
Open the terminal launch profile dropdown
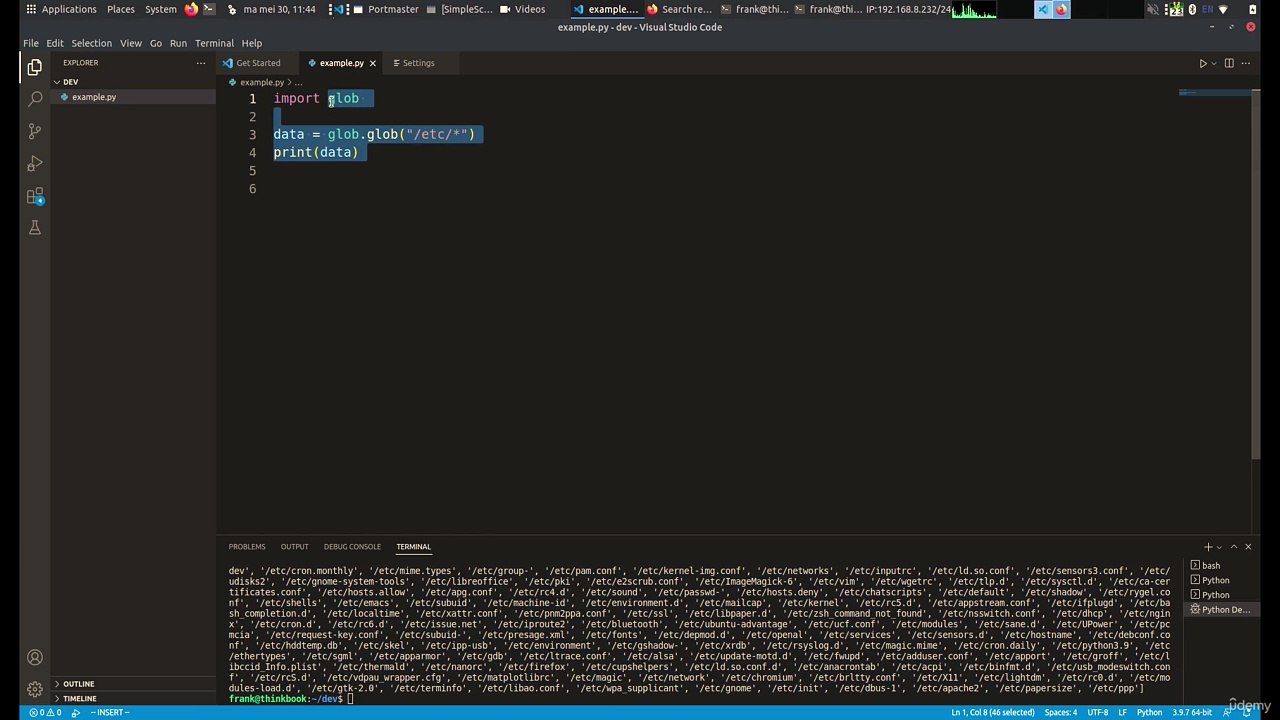tap(1218, 547)
